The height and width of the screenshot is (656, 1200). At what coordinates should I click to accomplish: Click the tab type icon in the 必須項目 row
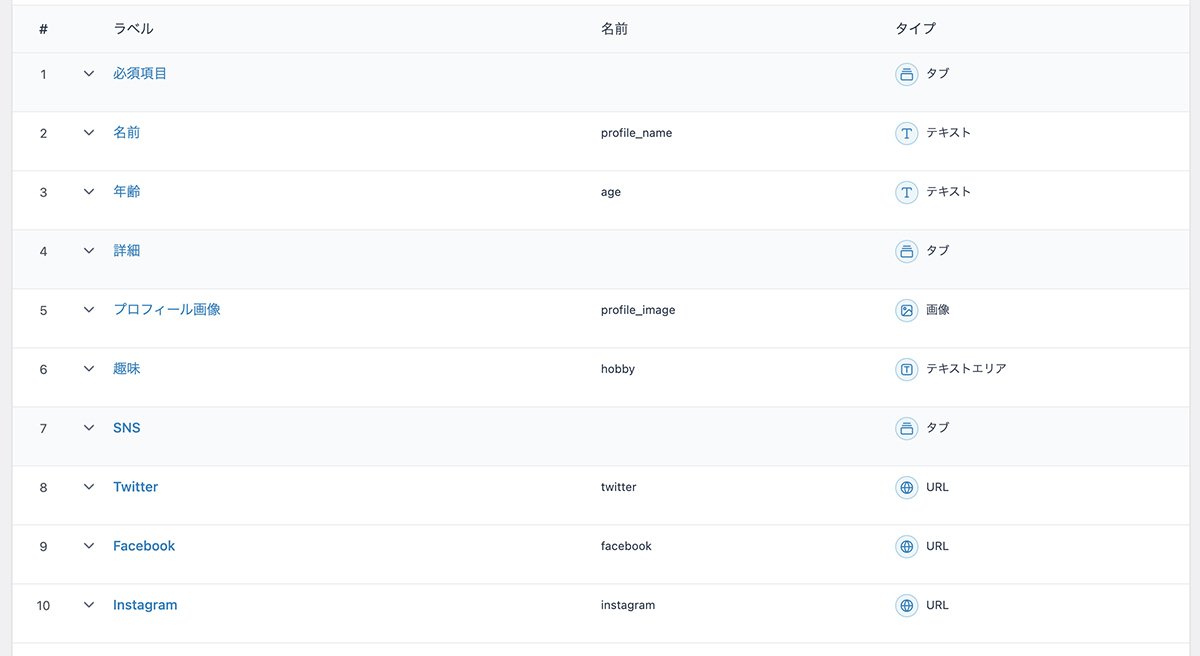tap(906, 74)
